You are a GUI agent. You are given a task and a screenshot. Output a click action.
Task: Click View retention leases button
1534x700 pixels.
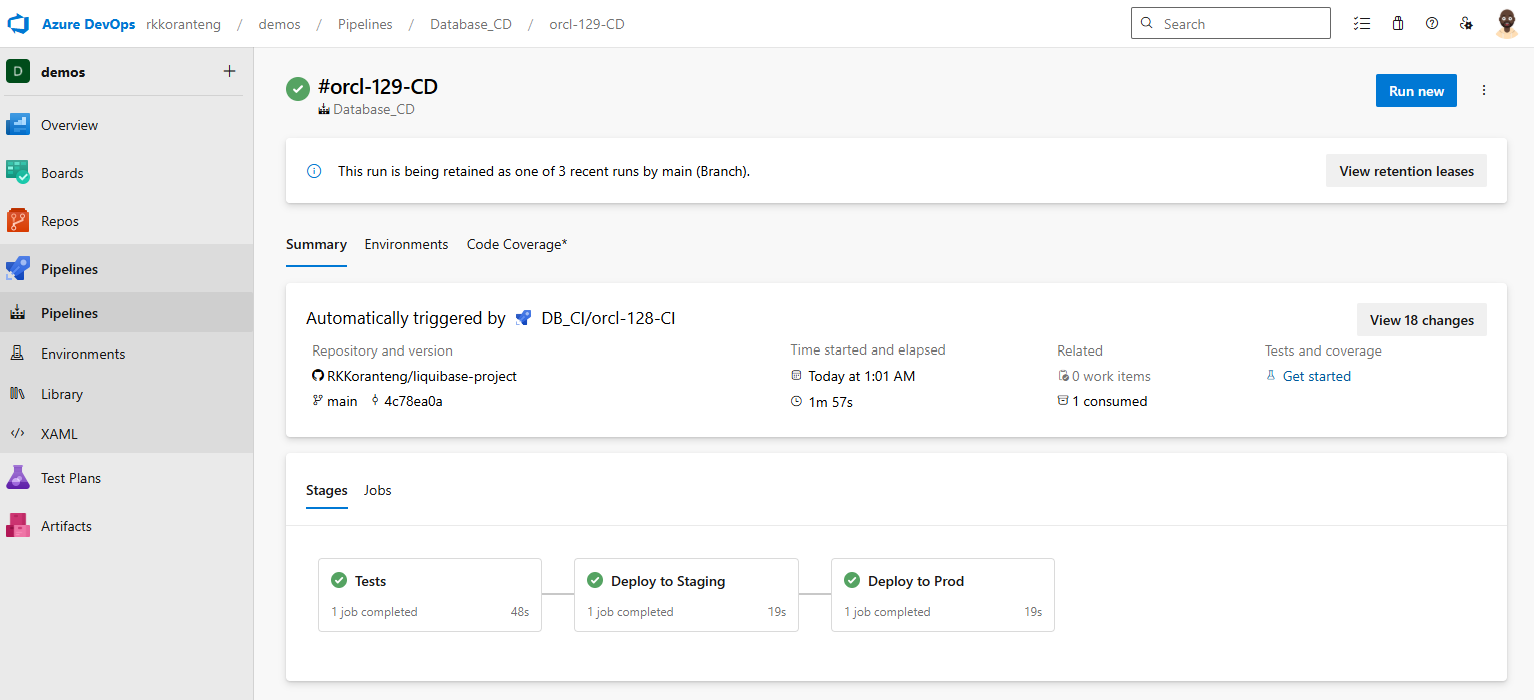tap(1406, 171)
